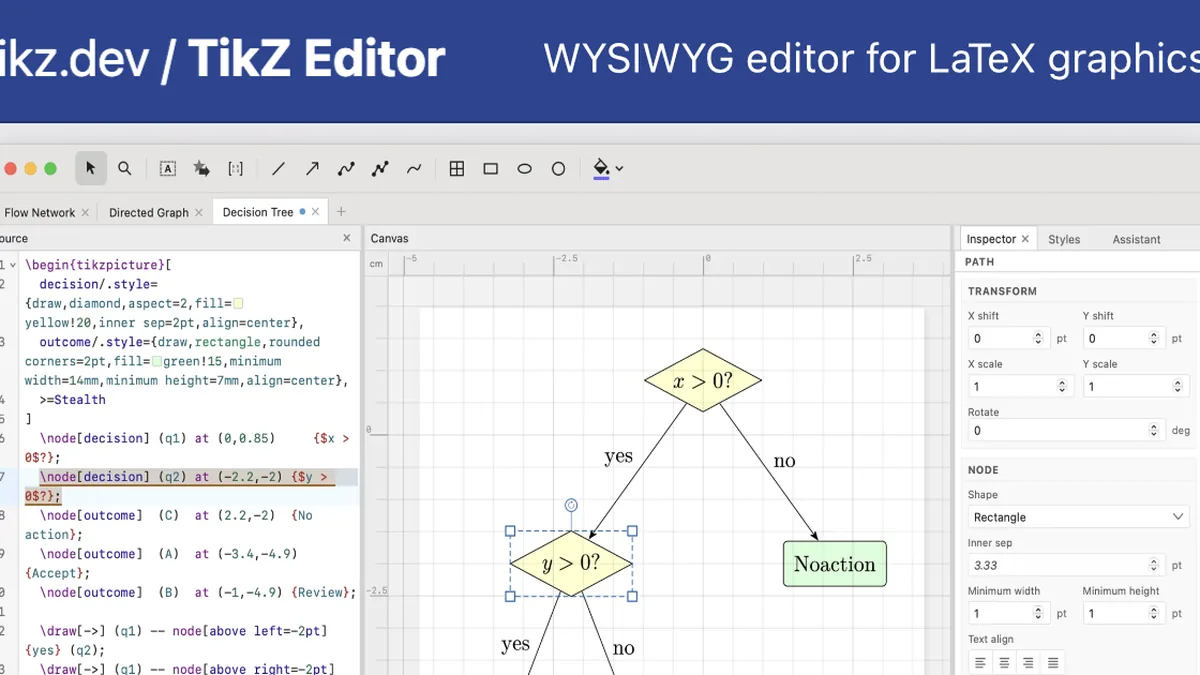Select the 'x > 0?' diamond node
The height and width of the screenshot is (675, 1200).
pyautogui.click(x=703, y=380)
